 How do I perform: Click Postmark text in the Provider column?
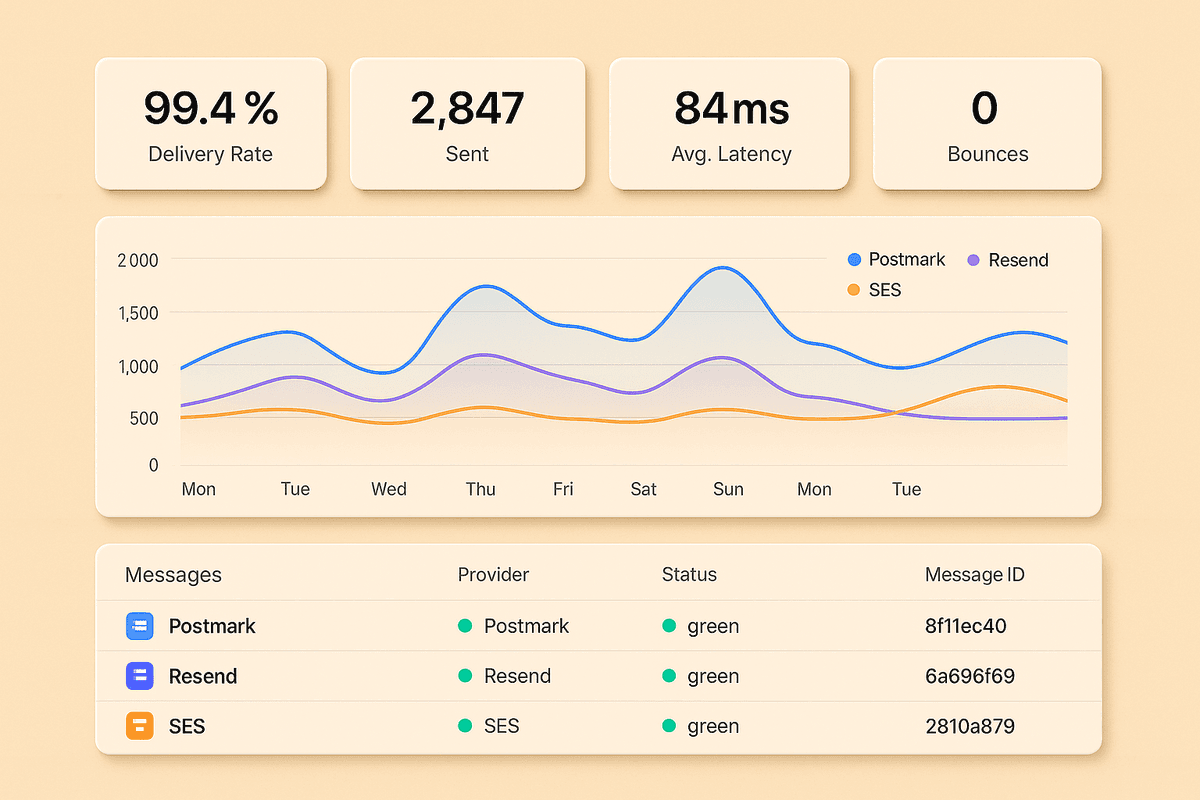coord(527,626)
